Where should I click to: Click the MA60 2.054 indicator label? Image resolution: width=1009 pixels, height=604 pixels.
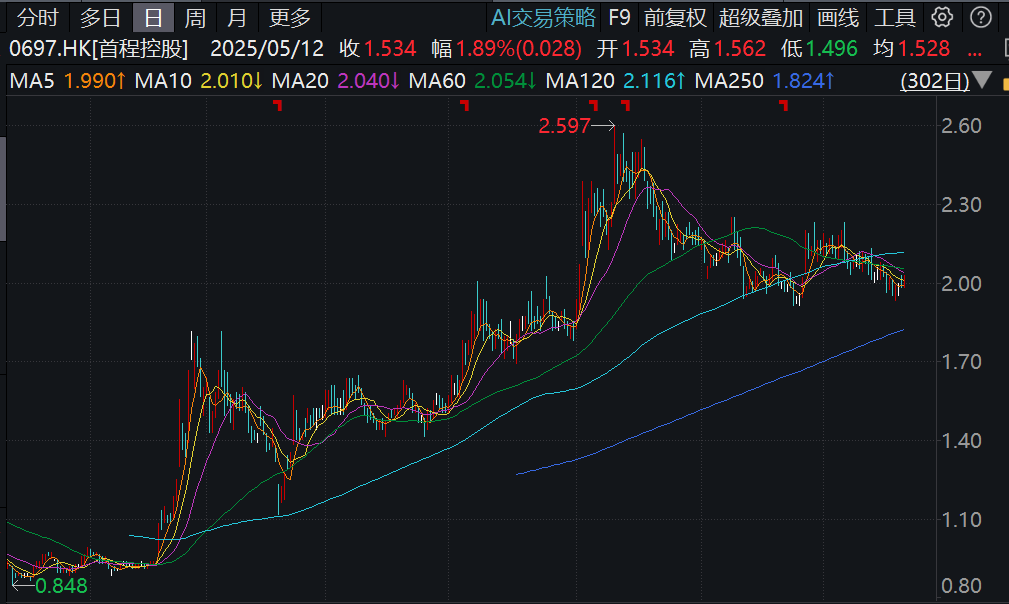coord(472,81)
